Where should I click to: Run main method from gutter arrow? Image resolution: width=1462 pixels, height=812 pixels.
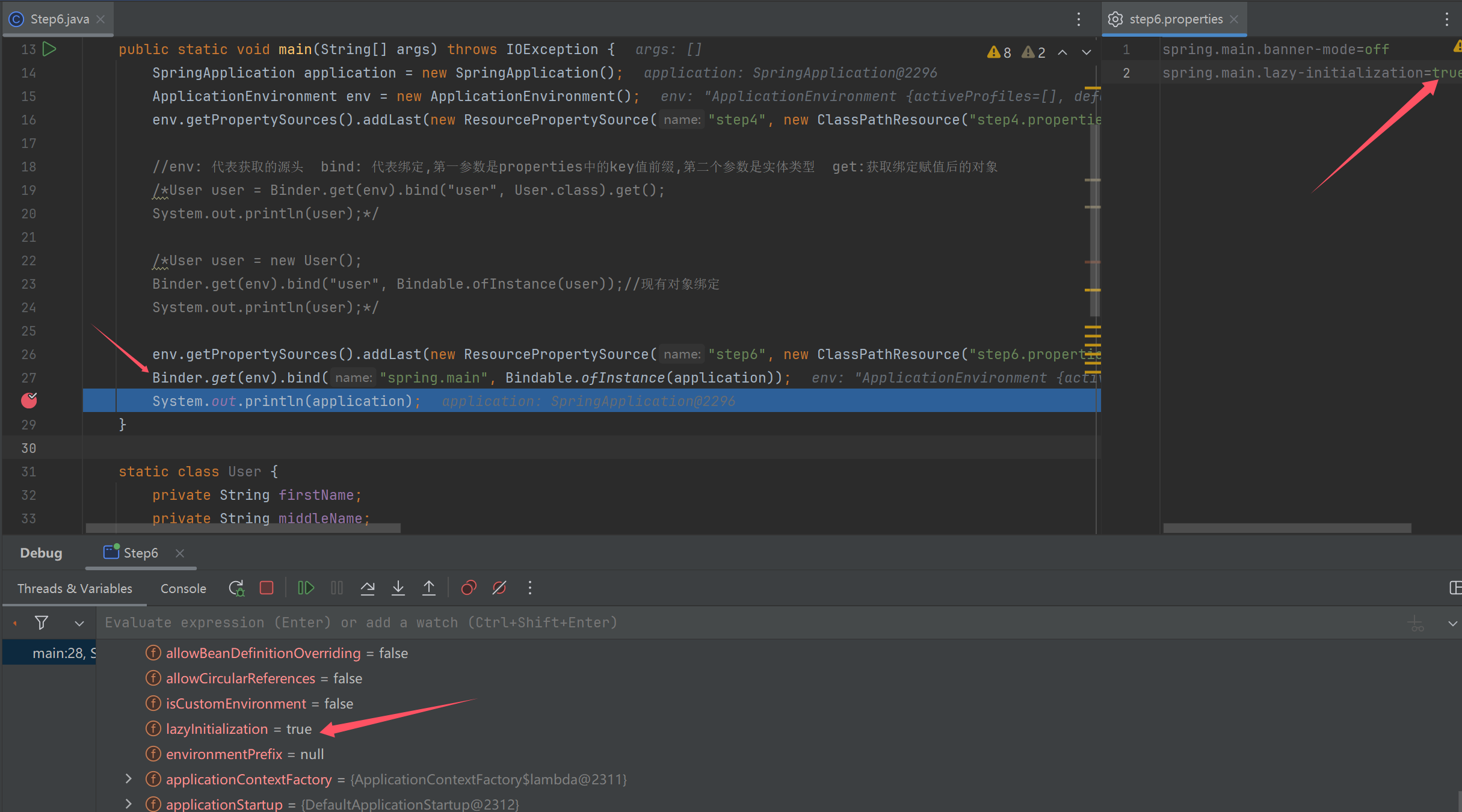click(50, 49)
